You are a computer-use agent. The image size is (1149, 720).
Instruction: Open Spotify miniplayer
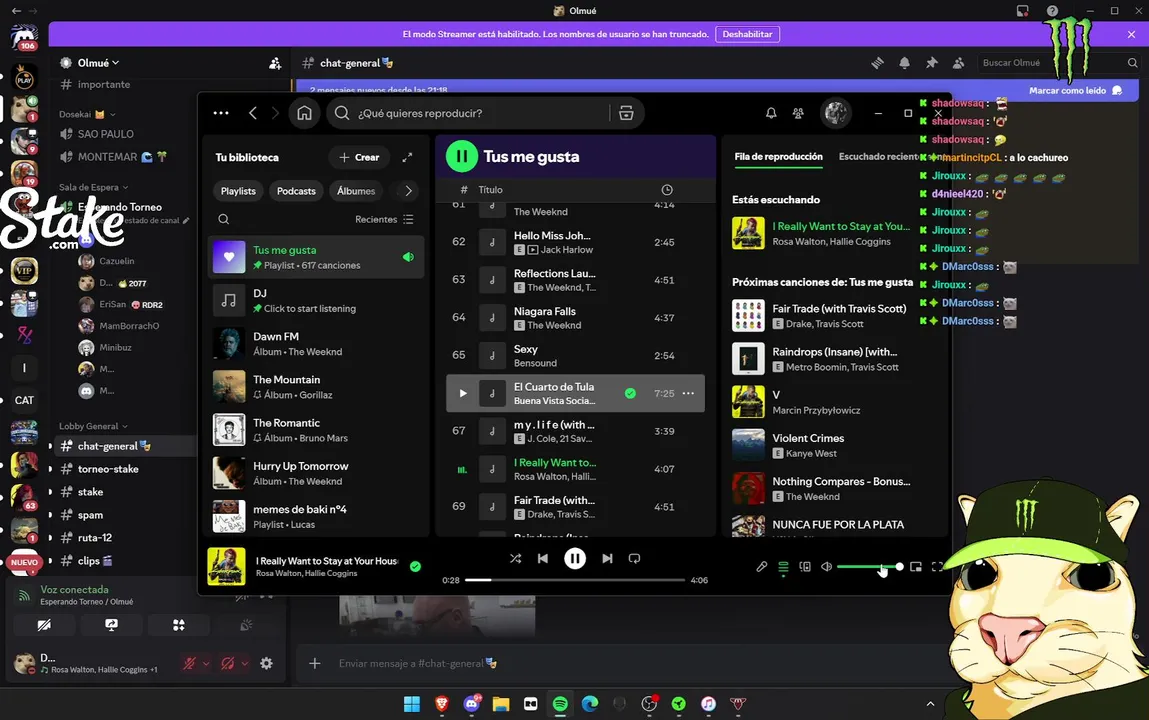[x=915, y=566]
